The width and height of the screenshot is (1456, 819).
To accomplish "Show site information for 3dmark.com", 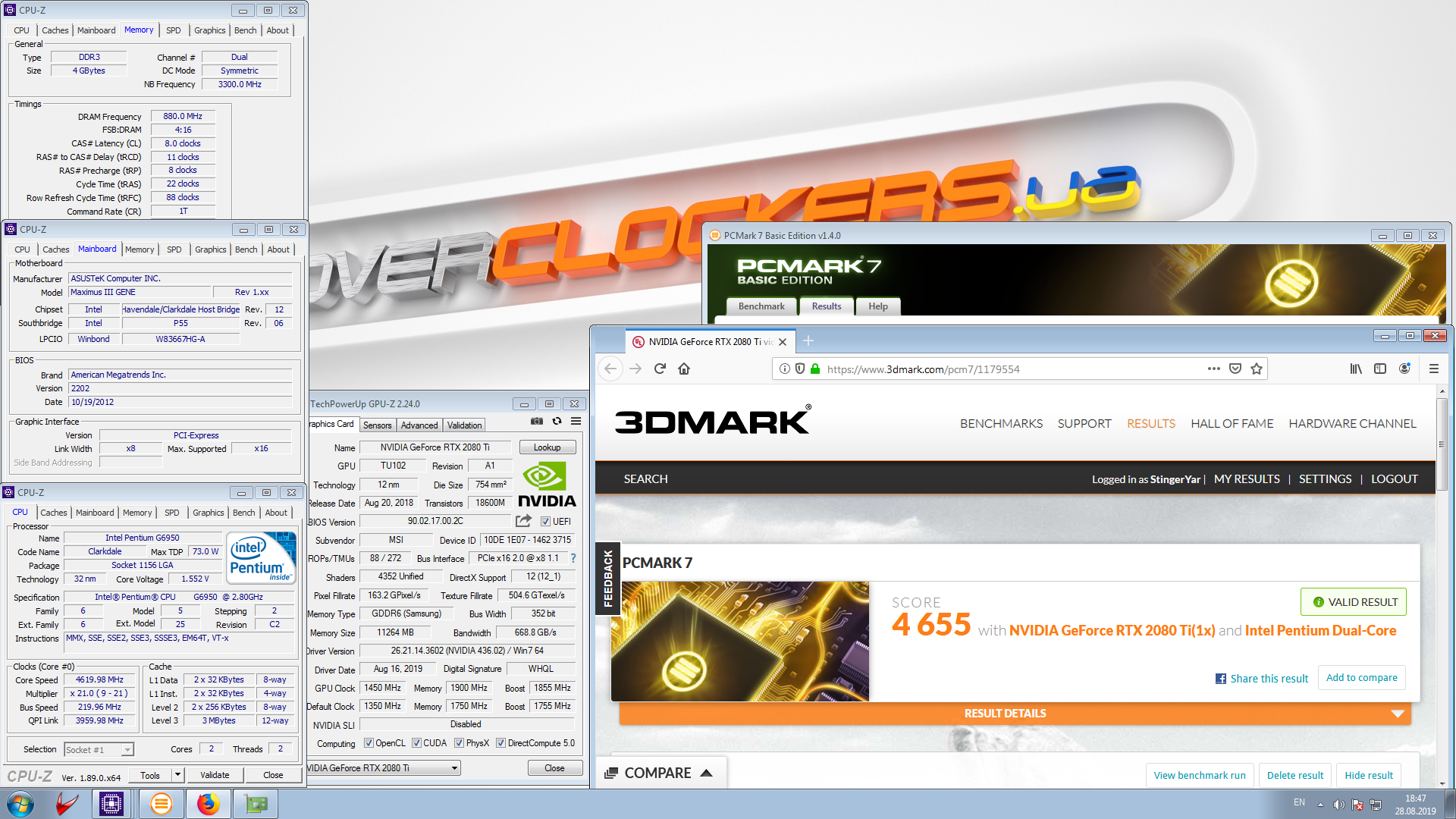I will click(x=785, y=369).
